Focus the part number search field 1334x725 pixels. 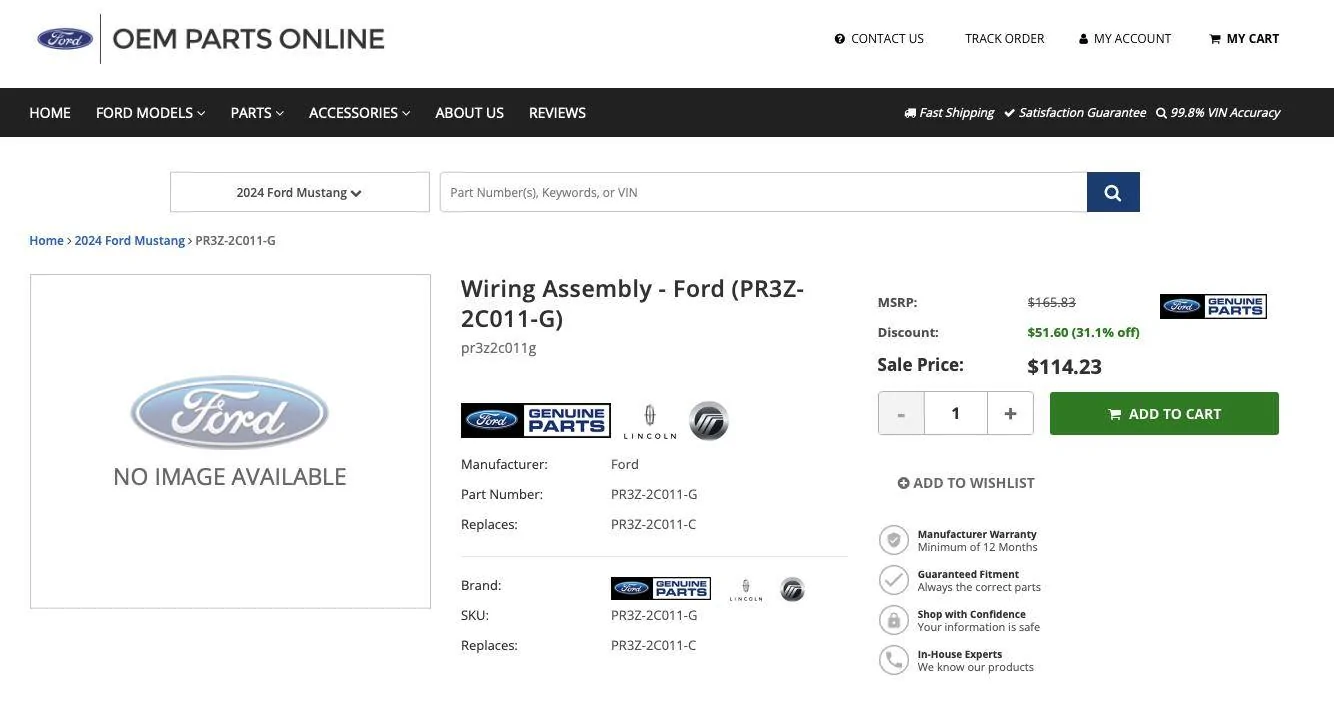763,192
